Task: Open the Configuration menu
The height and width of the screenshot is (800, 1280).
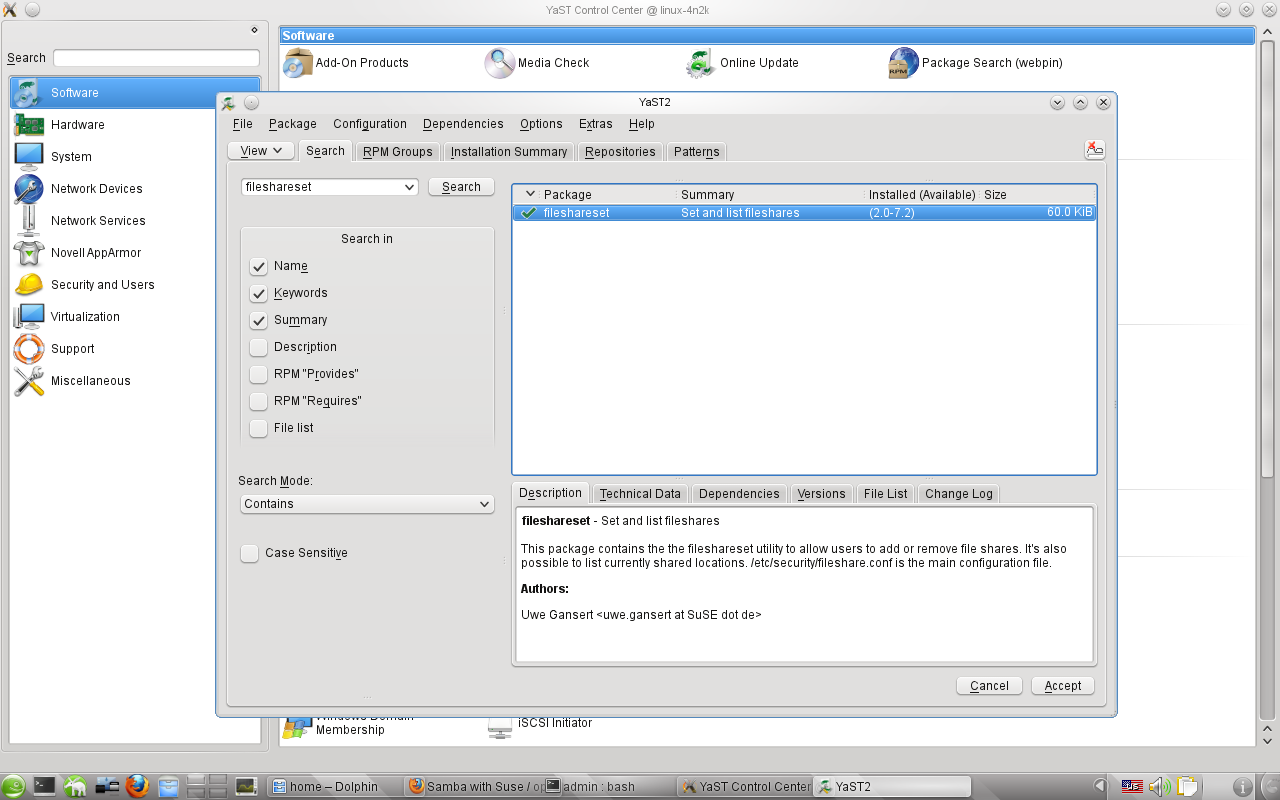Action: point(370,125)
